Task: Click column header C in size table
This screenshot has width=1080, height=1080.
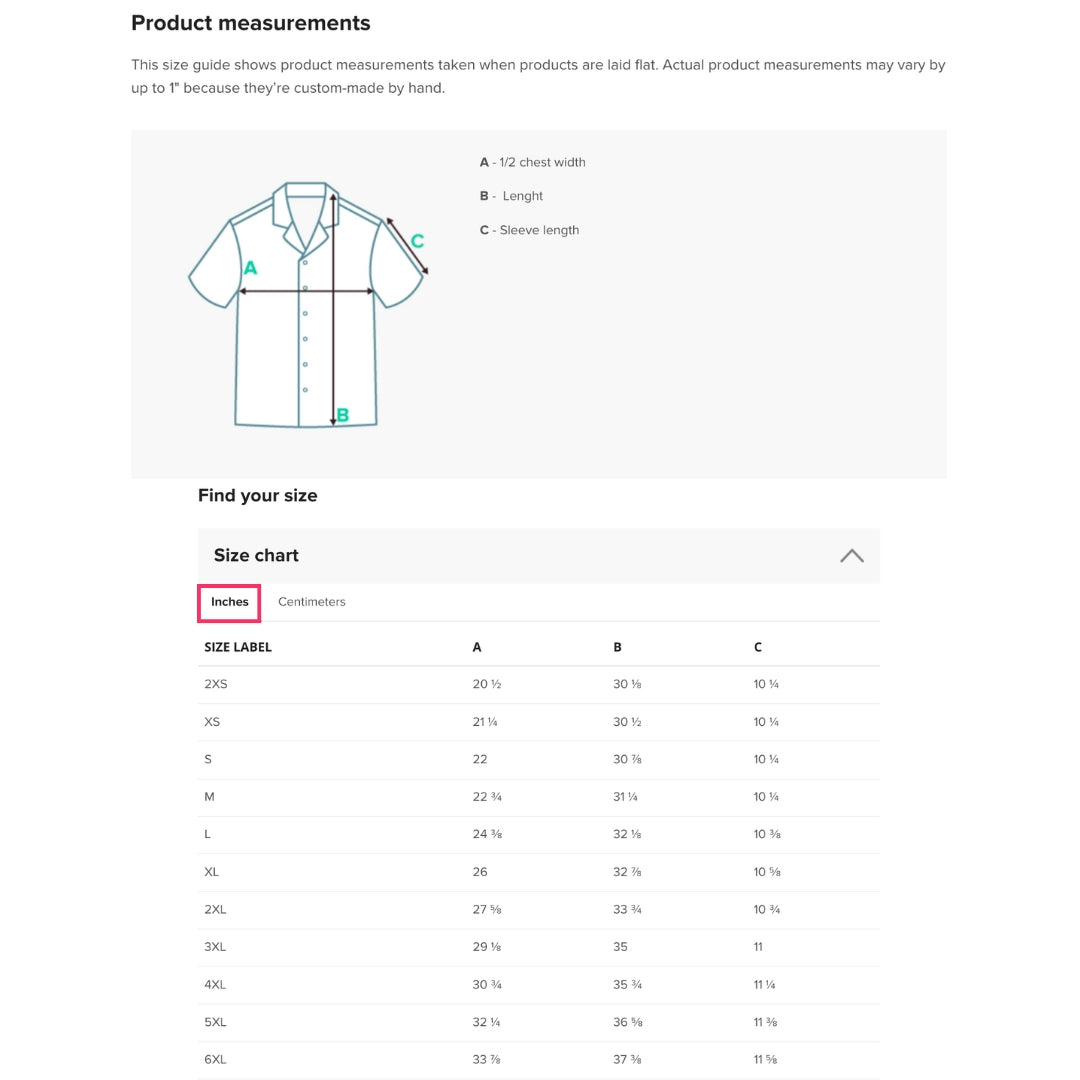Action: [758, 647]
